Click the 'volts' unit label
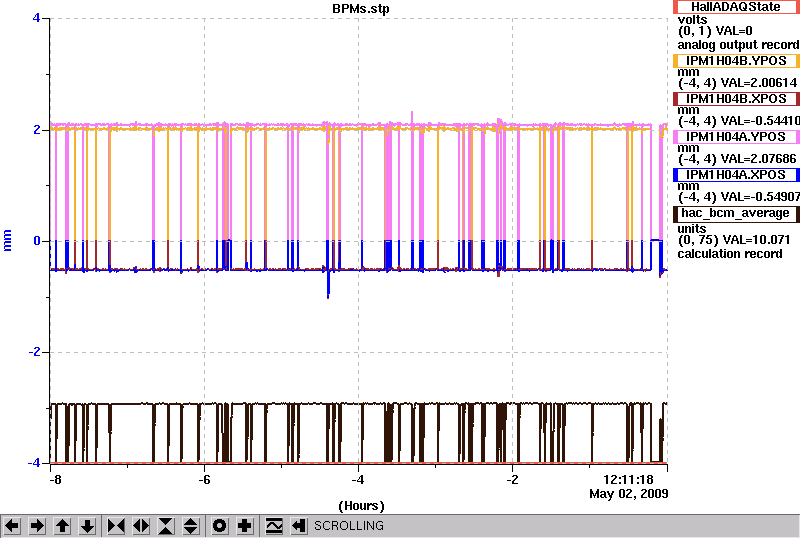The image size is (800, 538). [692, 20]
